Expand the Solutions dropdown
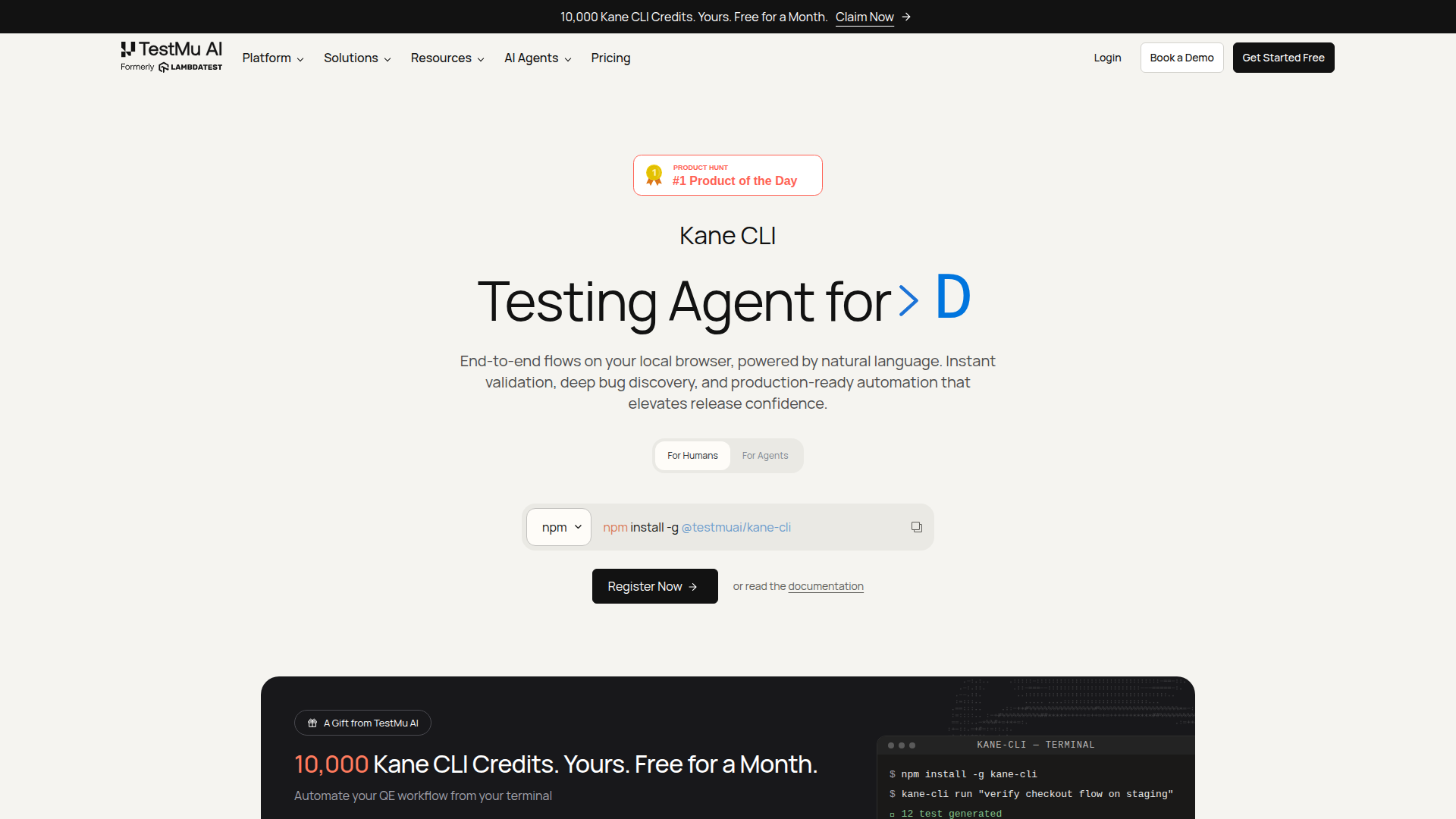 357,58
